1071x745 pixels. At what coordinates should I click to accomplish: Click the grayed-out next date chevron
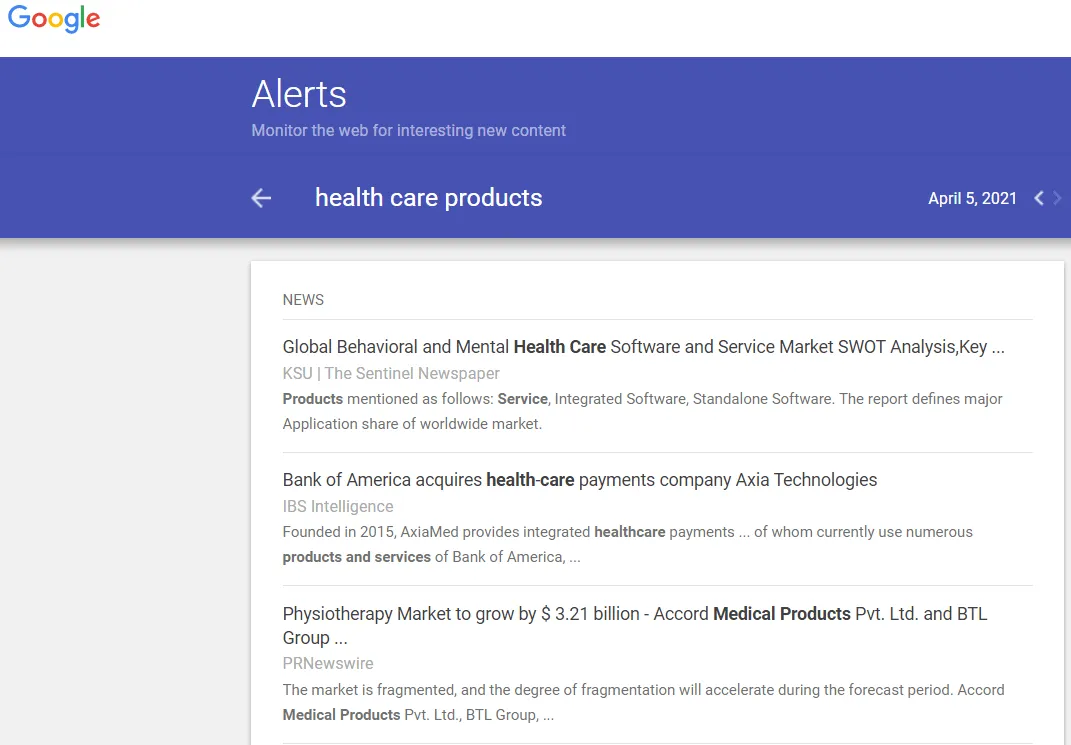(x=1058, y=198)
